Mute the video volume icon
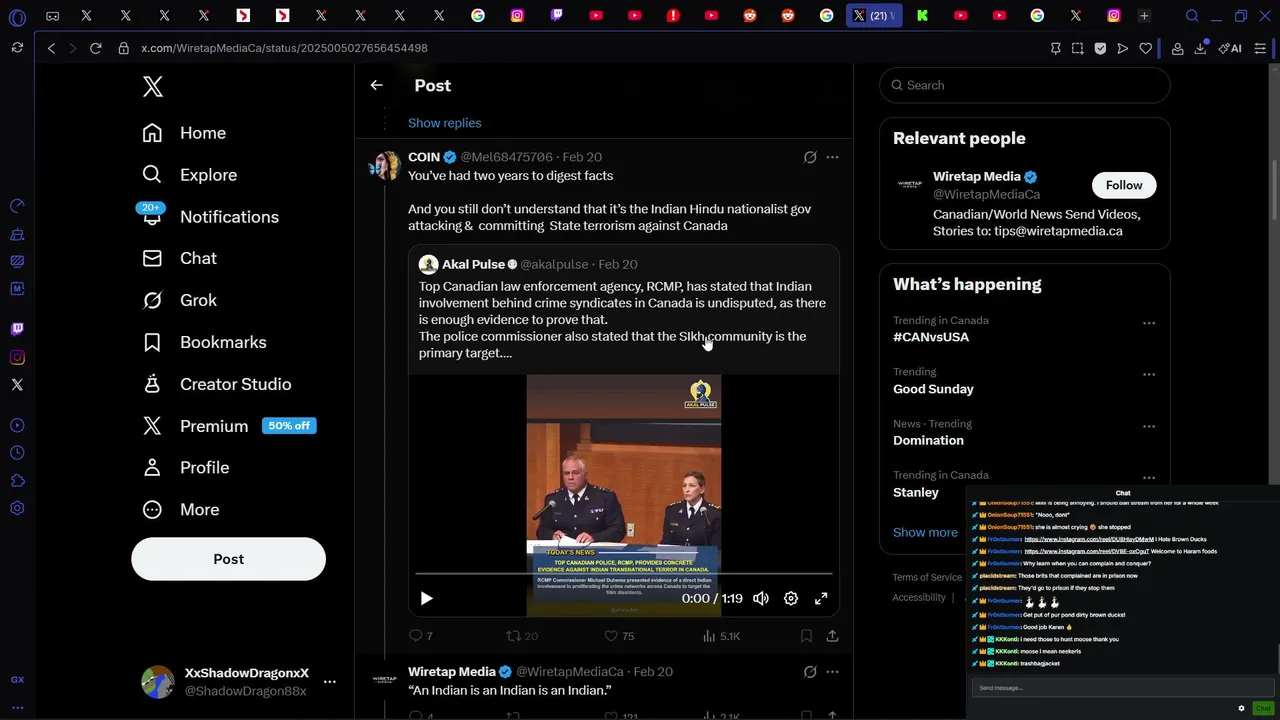Screen dimensions: 1280x720 point(761,598)
